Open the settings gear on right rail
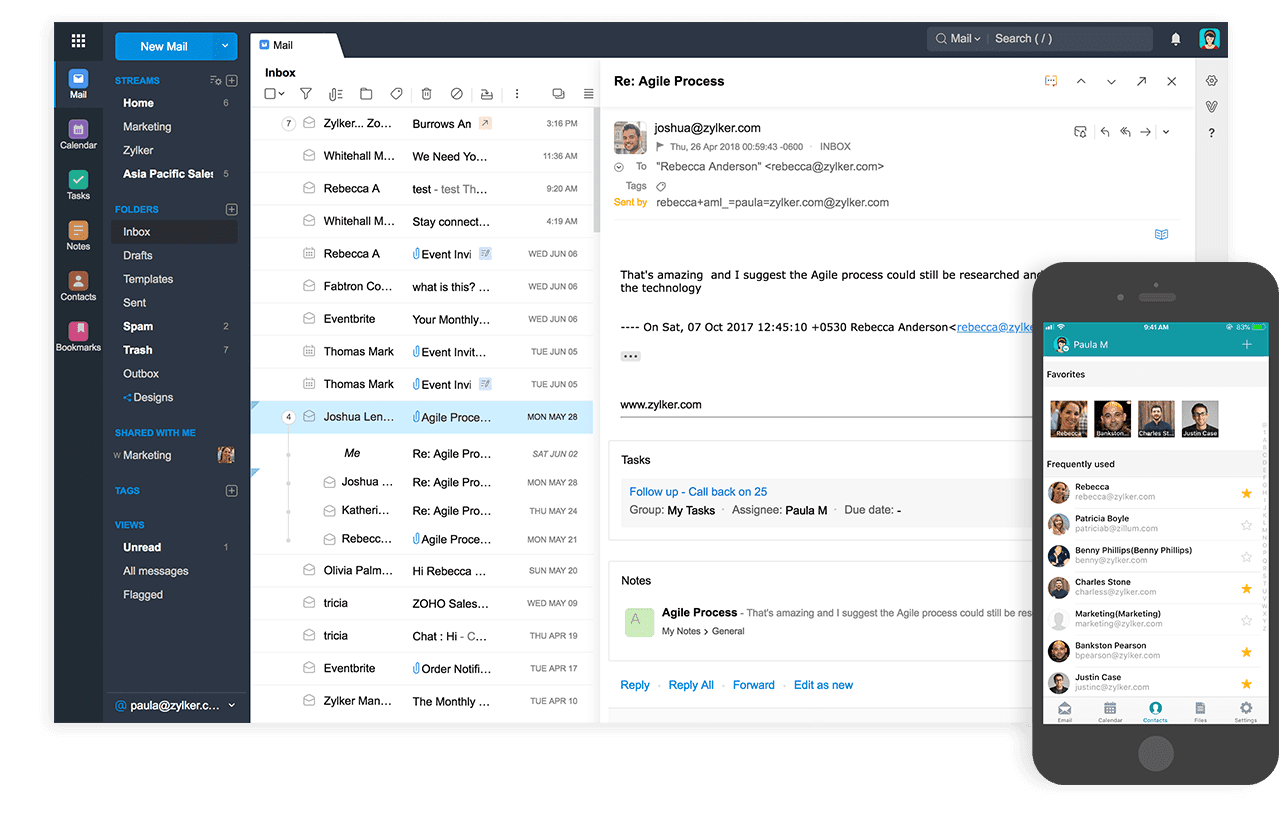Screen dimensions: 1280x822 point(1211,81)
